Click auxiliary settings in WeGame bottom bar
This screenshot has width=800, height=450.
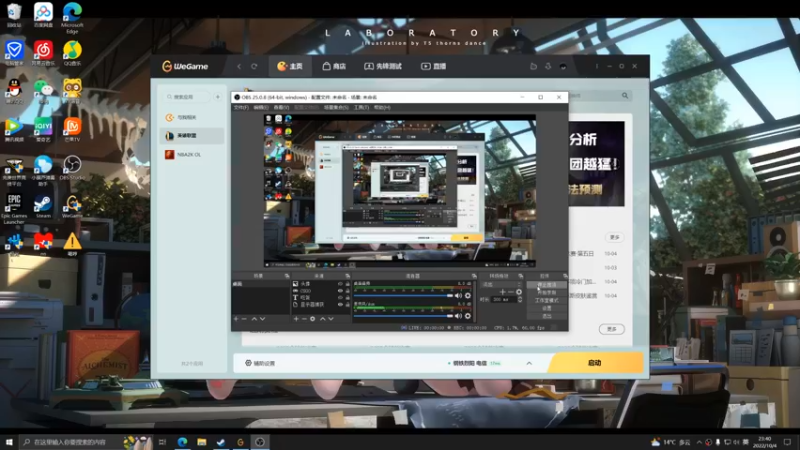coord(260,363)
